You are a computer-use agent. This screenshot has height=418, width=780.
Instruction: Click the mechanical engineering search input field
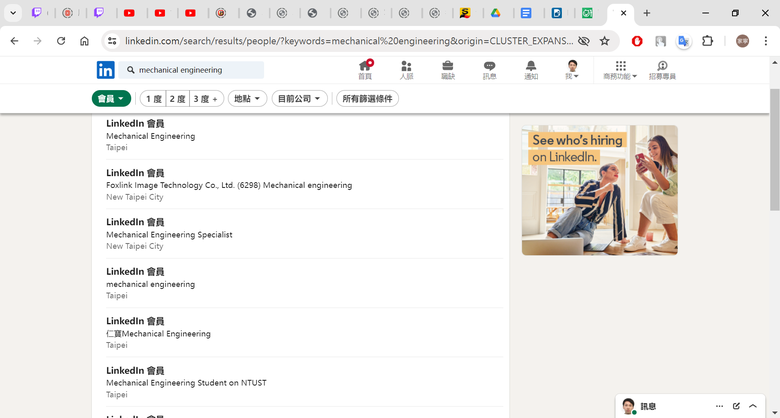point(191,70)
